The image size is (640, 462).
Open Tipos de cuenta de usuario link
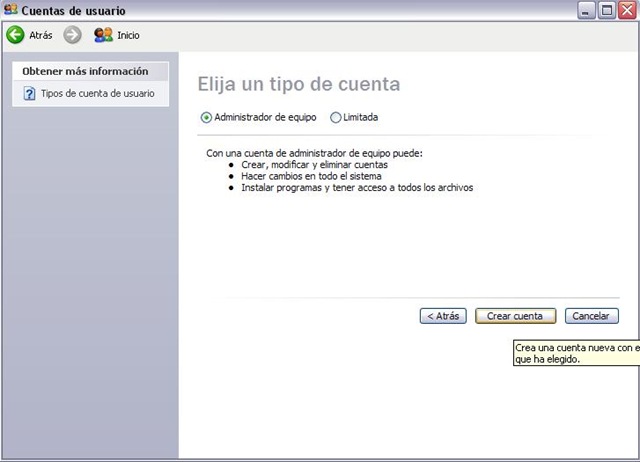pos(97,94)
